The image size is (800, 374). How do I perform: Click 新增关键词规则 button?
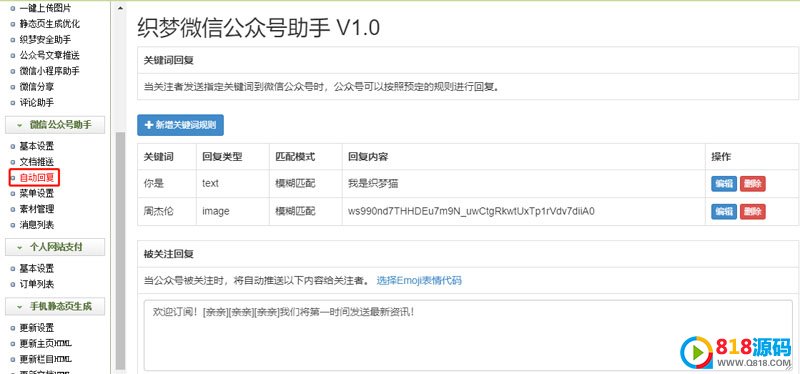click(x=181, y=125)
